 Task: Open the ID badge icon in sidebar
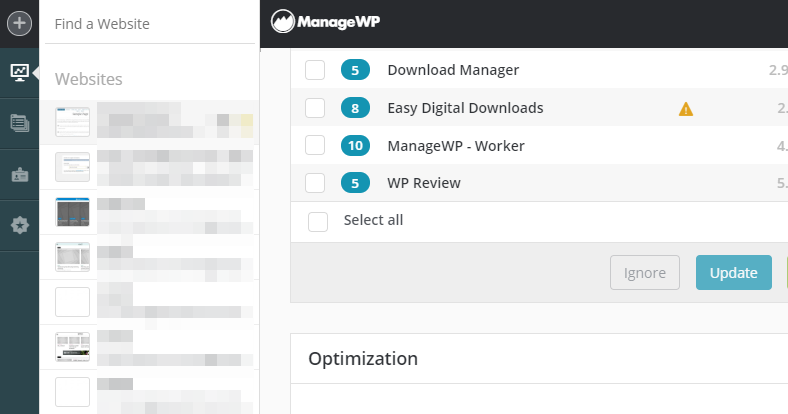19,174
